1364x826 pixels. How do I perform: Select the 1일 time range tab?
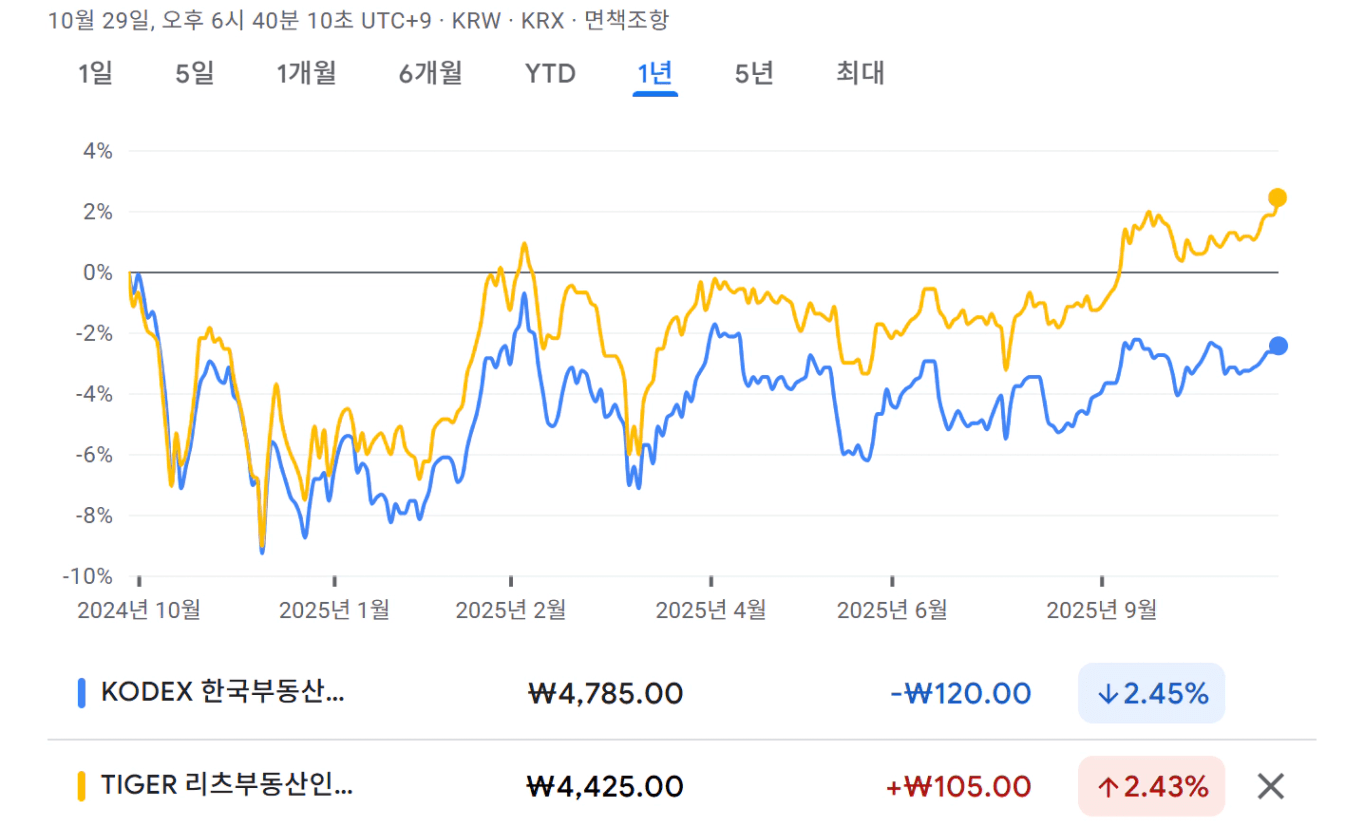(x=95, y=73)
